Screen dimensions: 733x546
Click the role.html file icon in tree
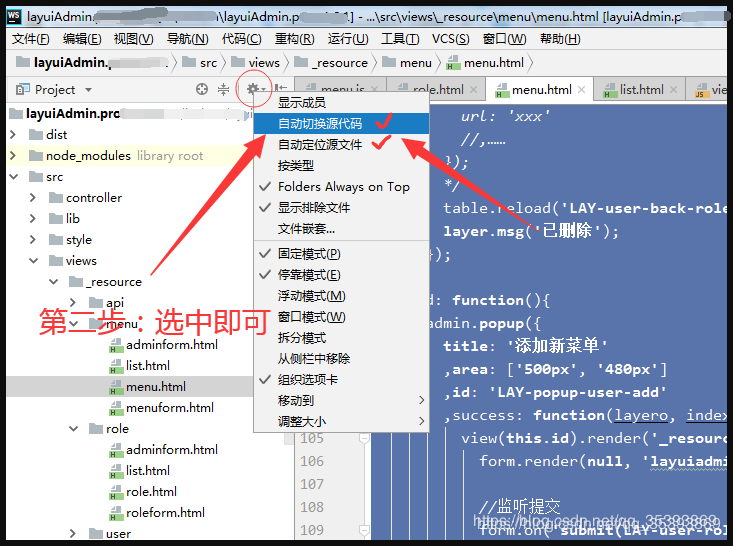tap(115, 492)
